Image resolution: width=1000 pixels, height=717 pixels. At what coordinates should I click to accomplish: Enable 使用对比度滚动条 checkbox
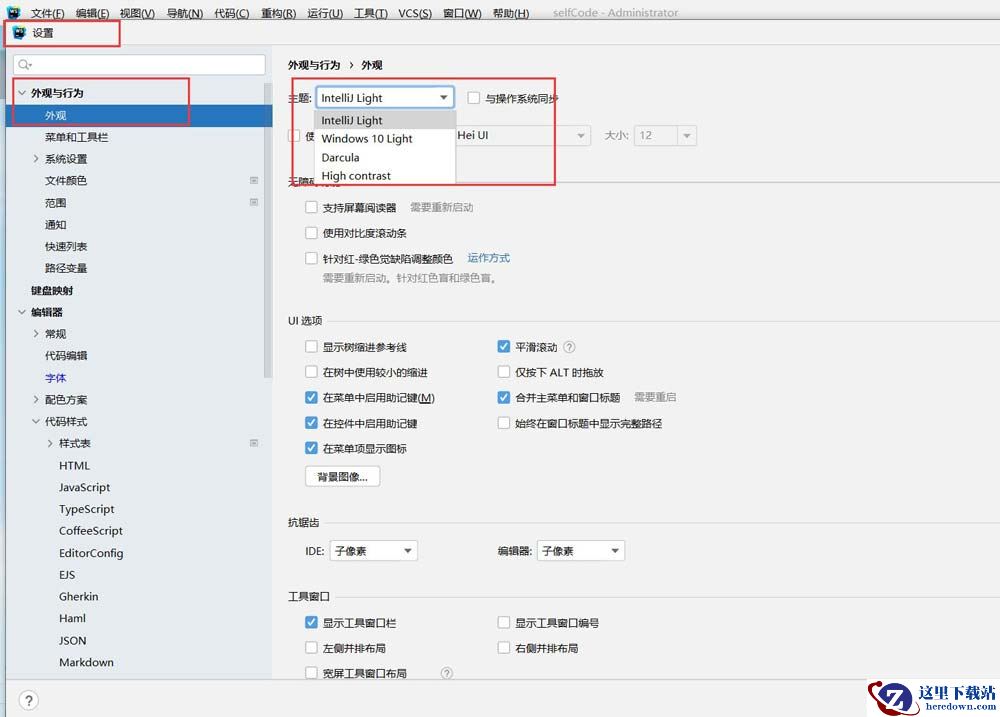click(311, 233)
